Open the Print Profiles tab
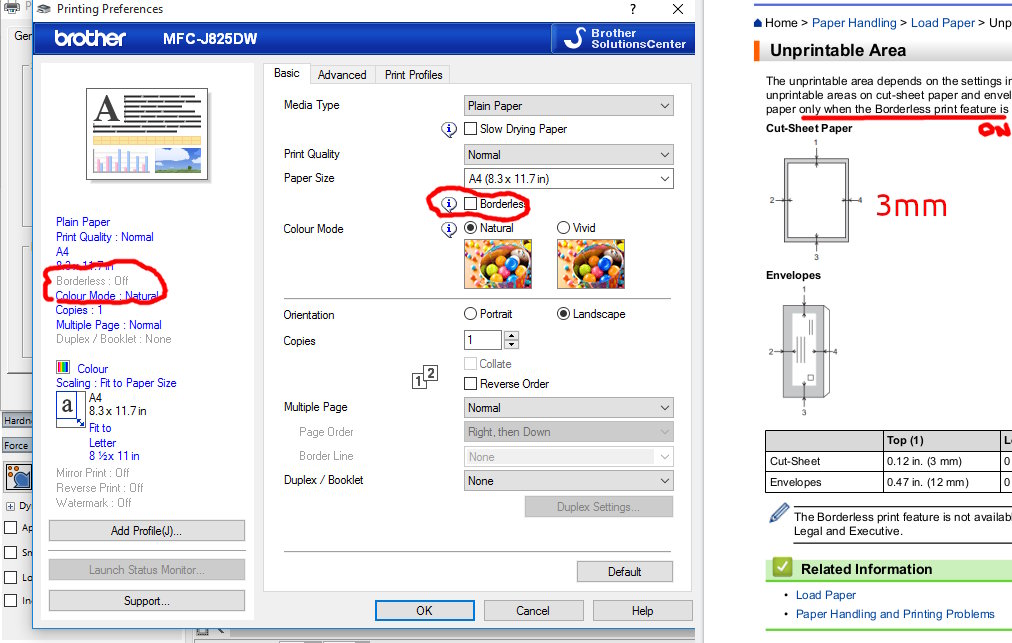The height and width of the screenshot is (643, 1012). pos(414,75)
